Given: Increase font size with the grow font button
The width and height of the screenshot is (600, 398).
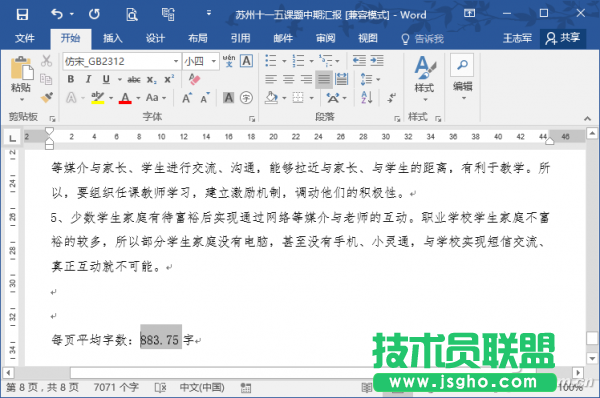Looking at the screenshot, I should pos(187,98).
